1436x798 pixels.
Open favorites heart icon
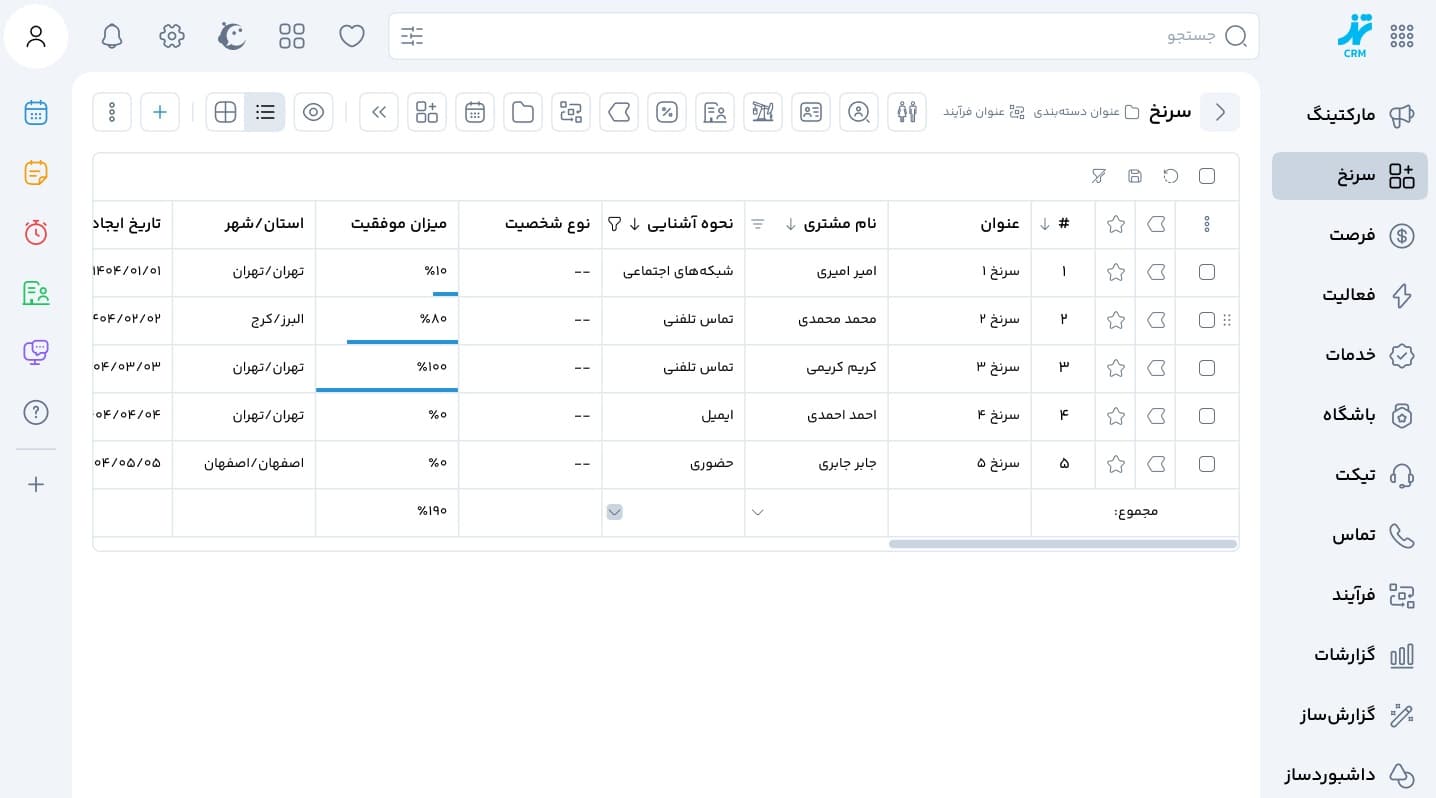coord(352,36)
